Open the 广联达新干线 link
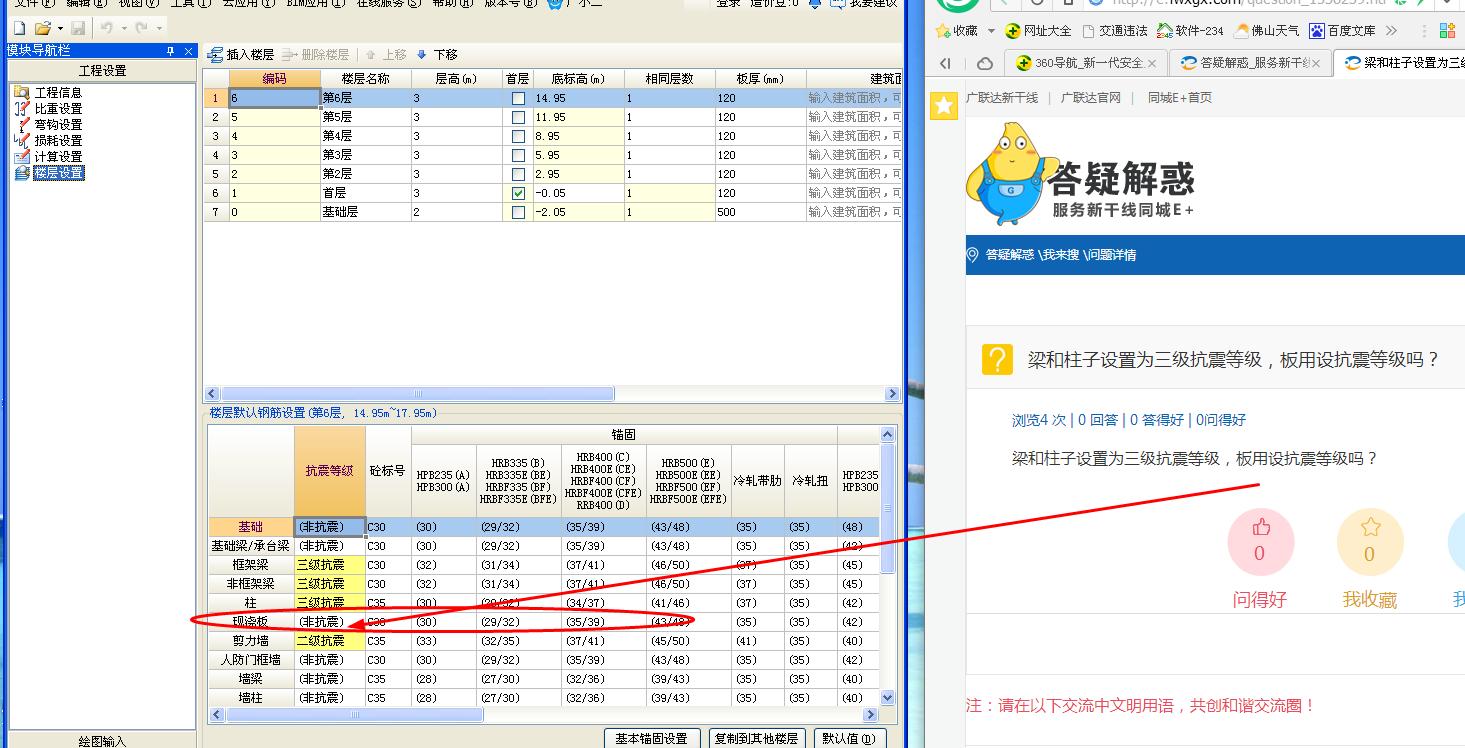Image resolution: width=1465 pixels, height=748 pixels. [1002, 97]
